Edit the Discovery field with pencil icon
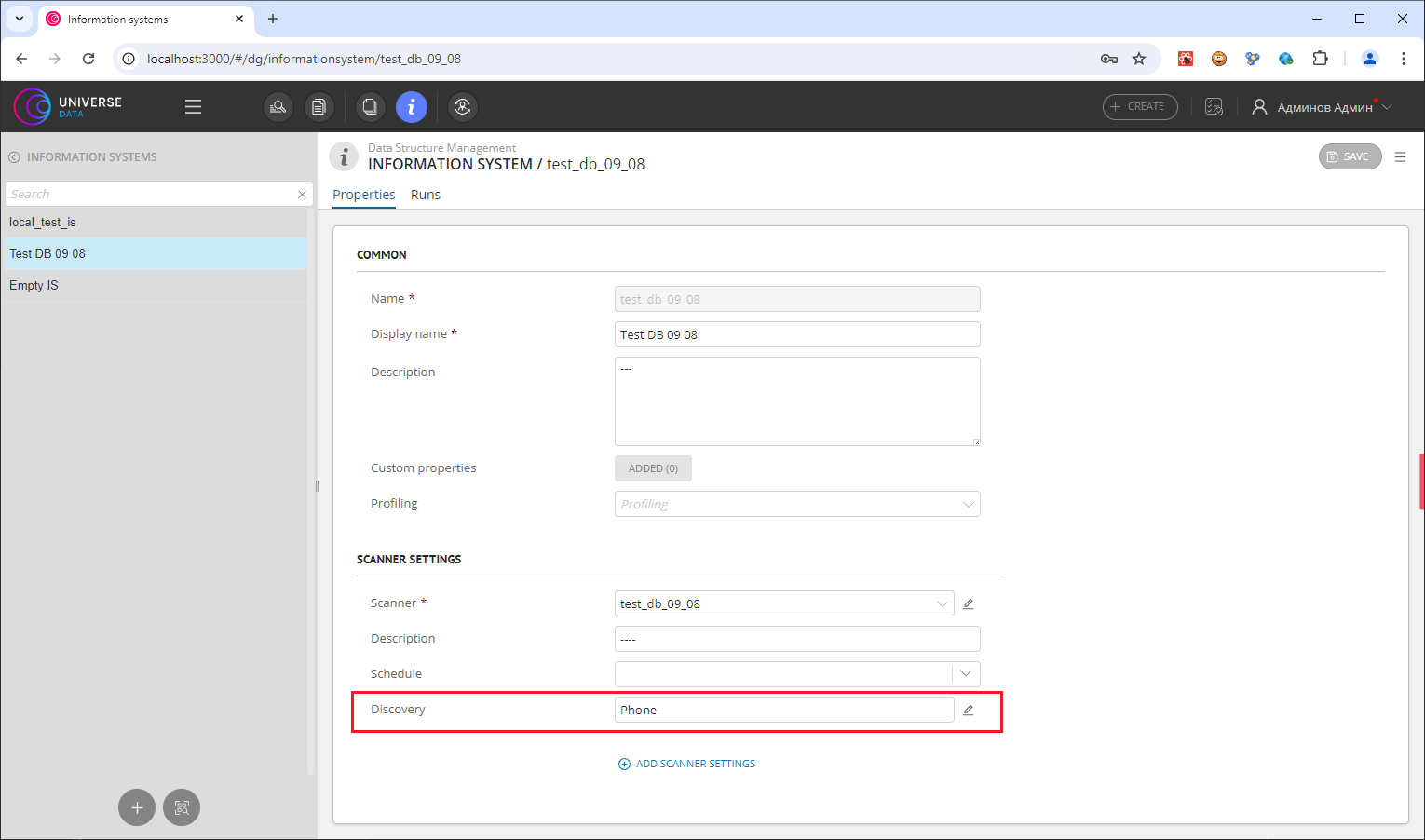The width and height of the screenshot is (1425, 840). pos(968,711)
